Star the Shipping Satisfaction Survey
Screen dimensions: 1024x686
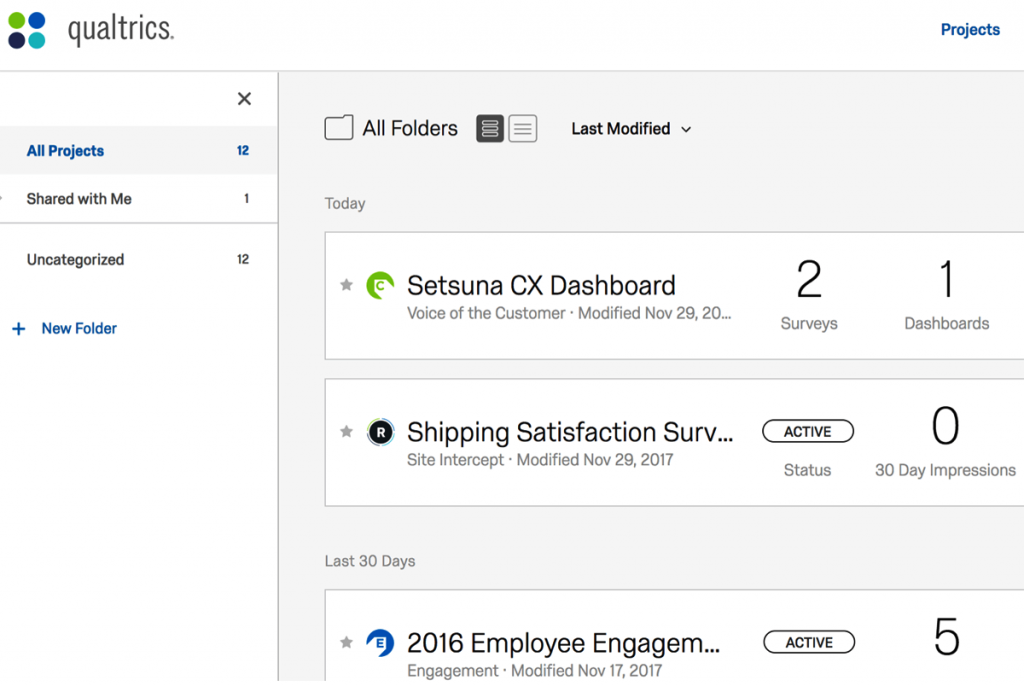tap(346, 432)
